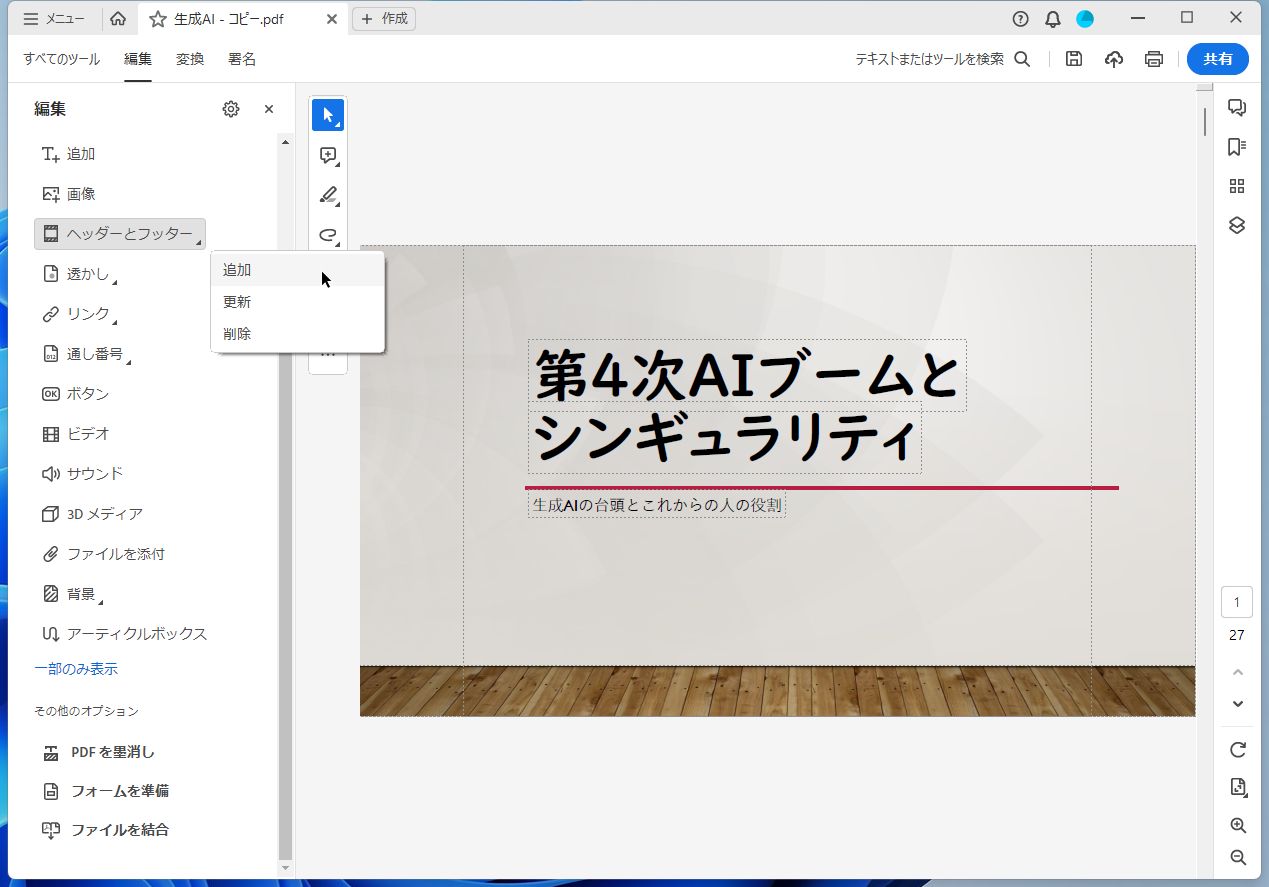The image size is (1269, 887).
Task: Activate the selection arrow tool
Action: point(328,114)
